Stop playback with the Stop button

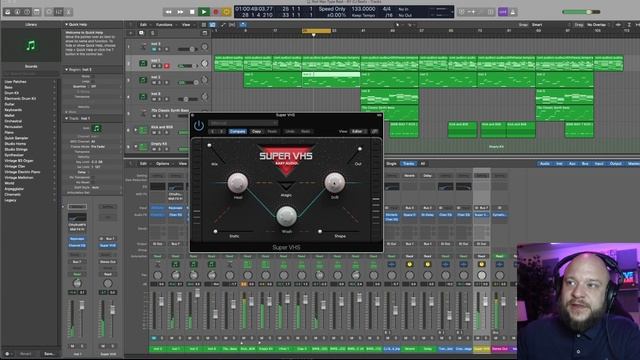coord(192,12)
